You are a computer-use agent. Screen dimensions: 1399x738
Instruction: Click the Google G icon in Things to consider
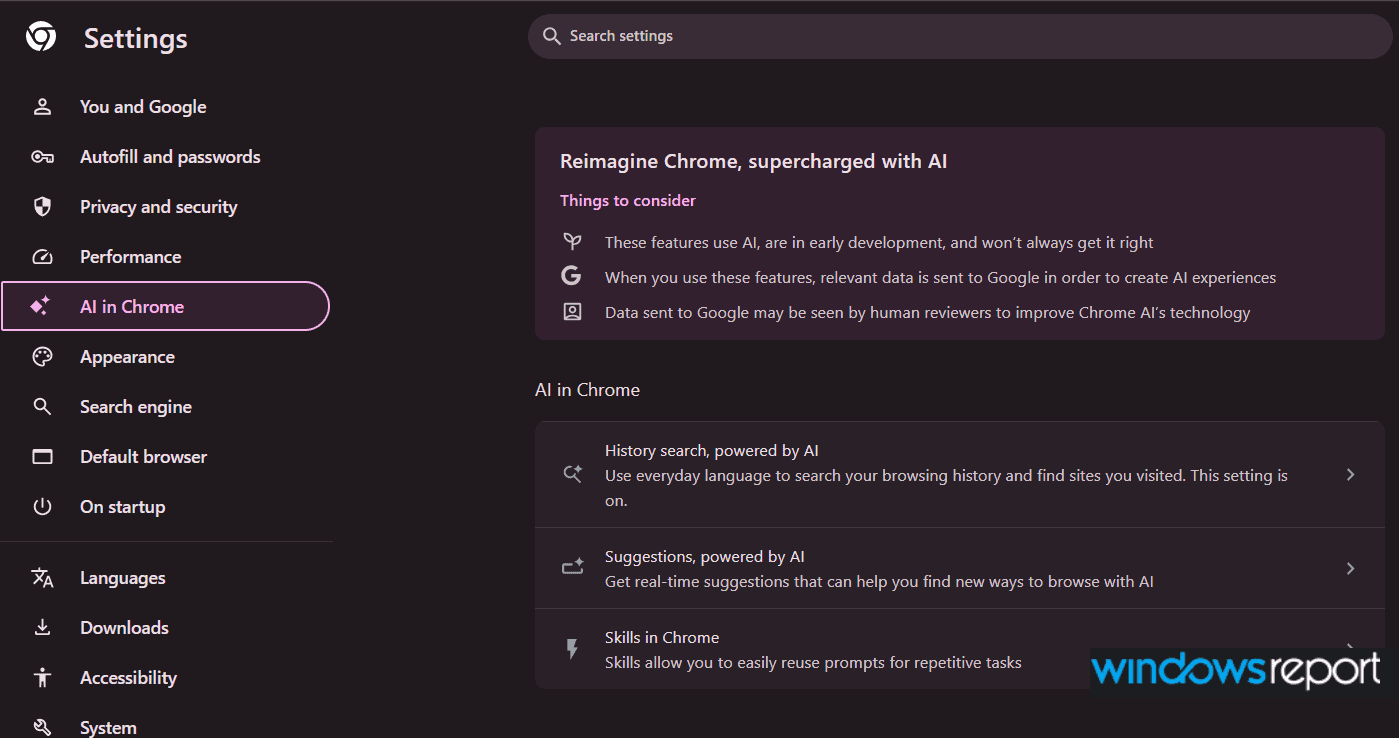[571, 277]
